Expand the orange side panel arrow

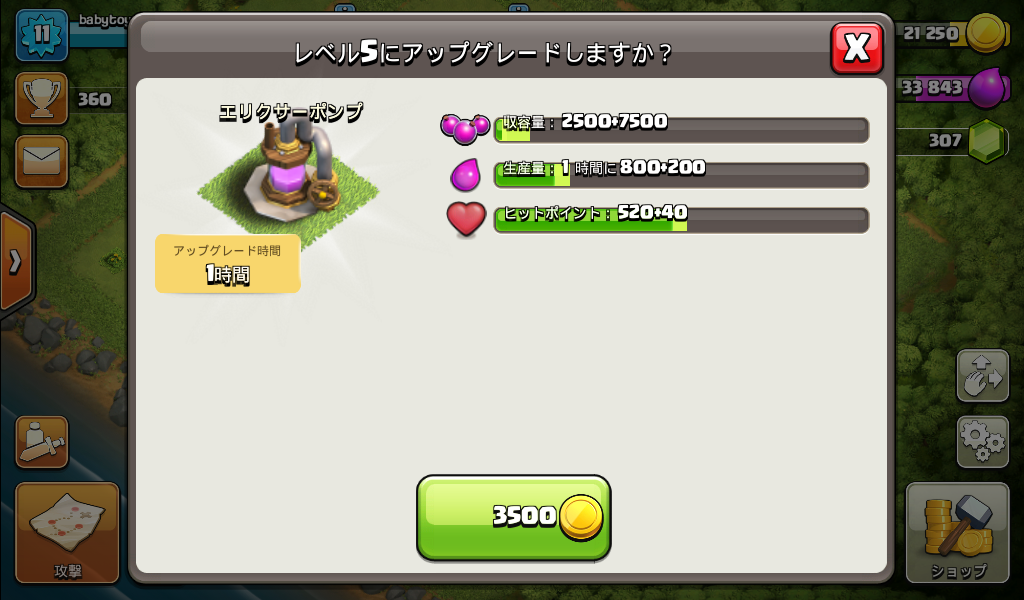[16, 262]
